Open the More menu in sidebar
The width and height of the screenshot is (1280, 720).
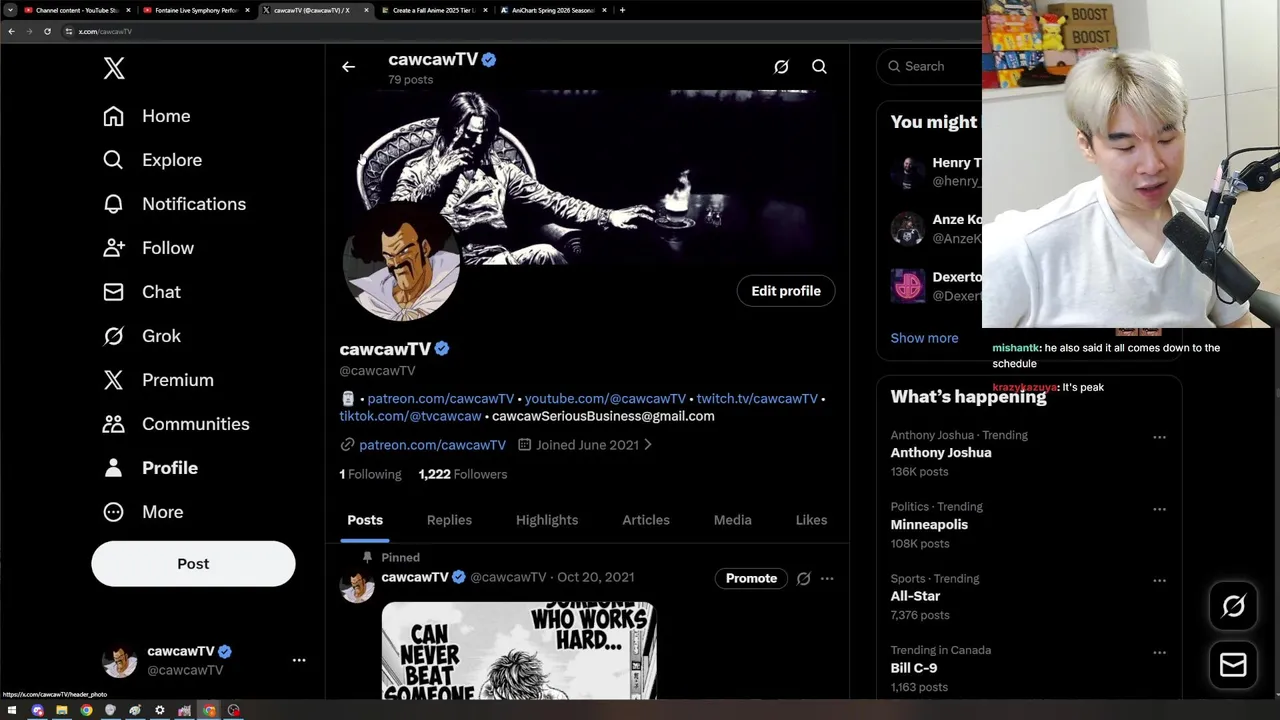point(143,512)
